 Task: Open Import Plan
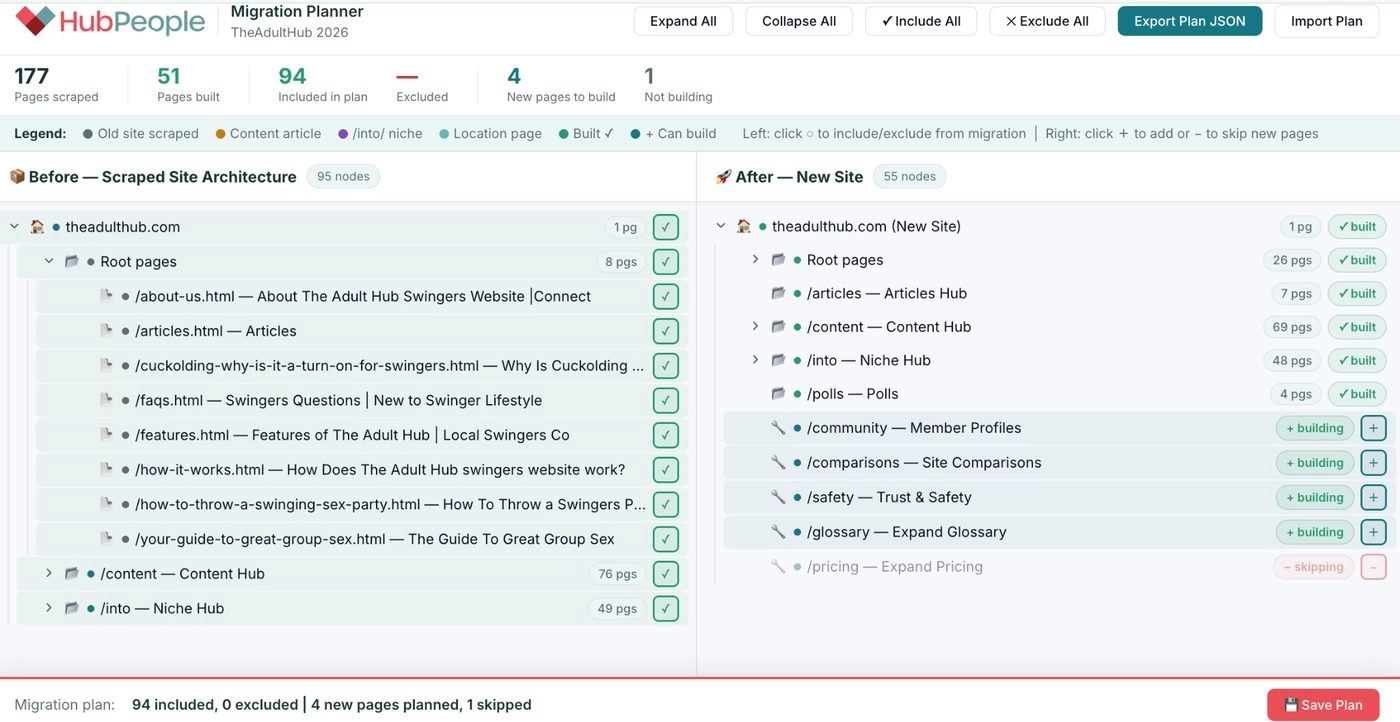tap(1326, 21)
